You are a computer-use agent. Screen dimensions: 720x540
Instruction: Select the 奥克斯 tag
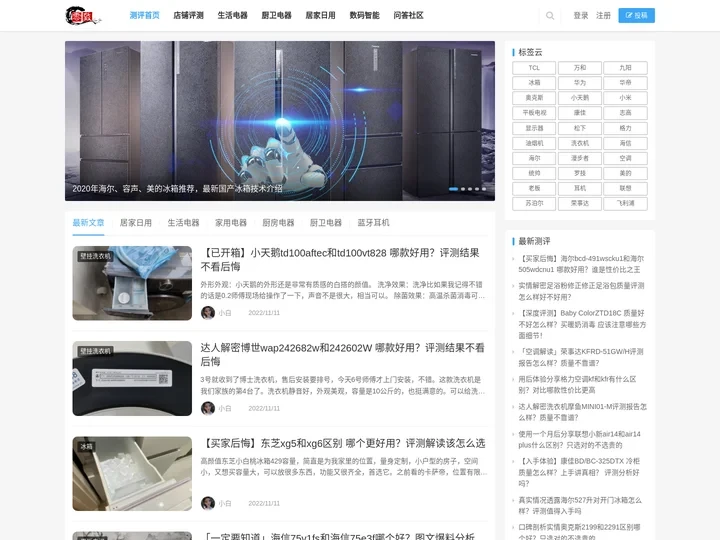tap(534, 98)
